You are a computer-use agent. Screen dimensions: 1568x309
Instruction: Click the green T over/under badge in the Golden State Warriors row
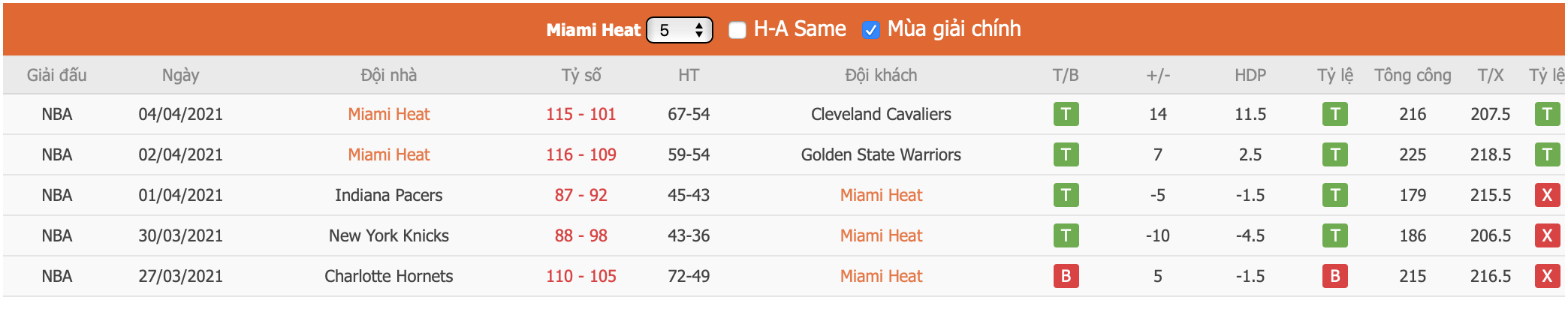(1546, 154)
